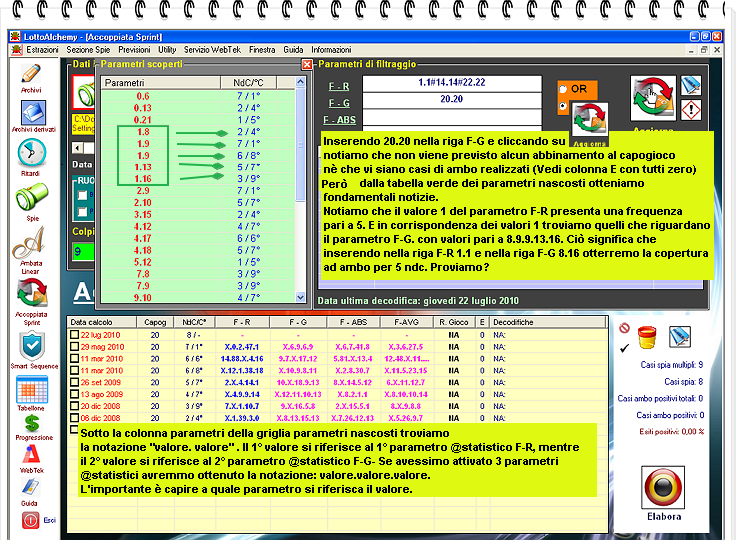Screen dimensions: 736x540
Task: Tick first checkbox in the RUO group
Action: 83,195
